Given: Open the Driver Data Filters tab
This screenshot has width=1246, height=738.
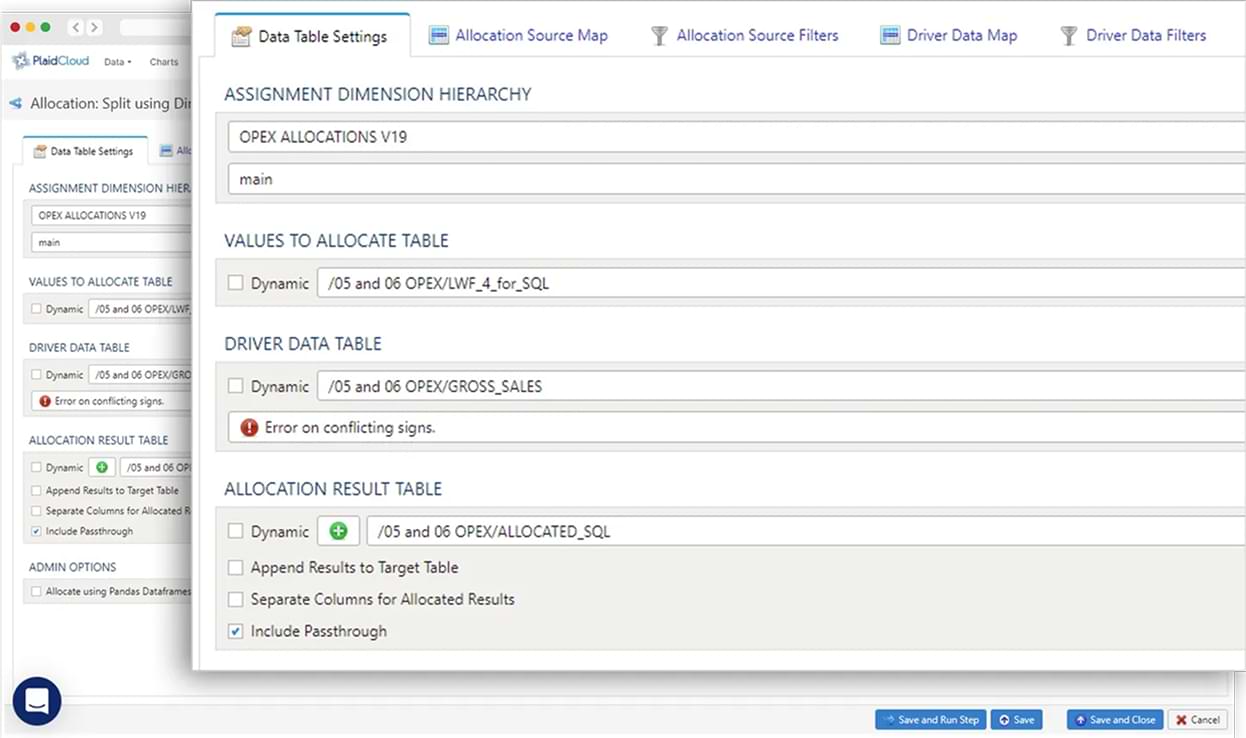Looking at the screenshot, I should tap(1133, 35).
